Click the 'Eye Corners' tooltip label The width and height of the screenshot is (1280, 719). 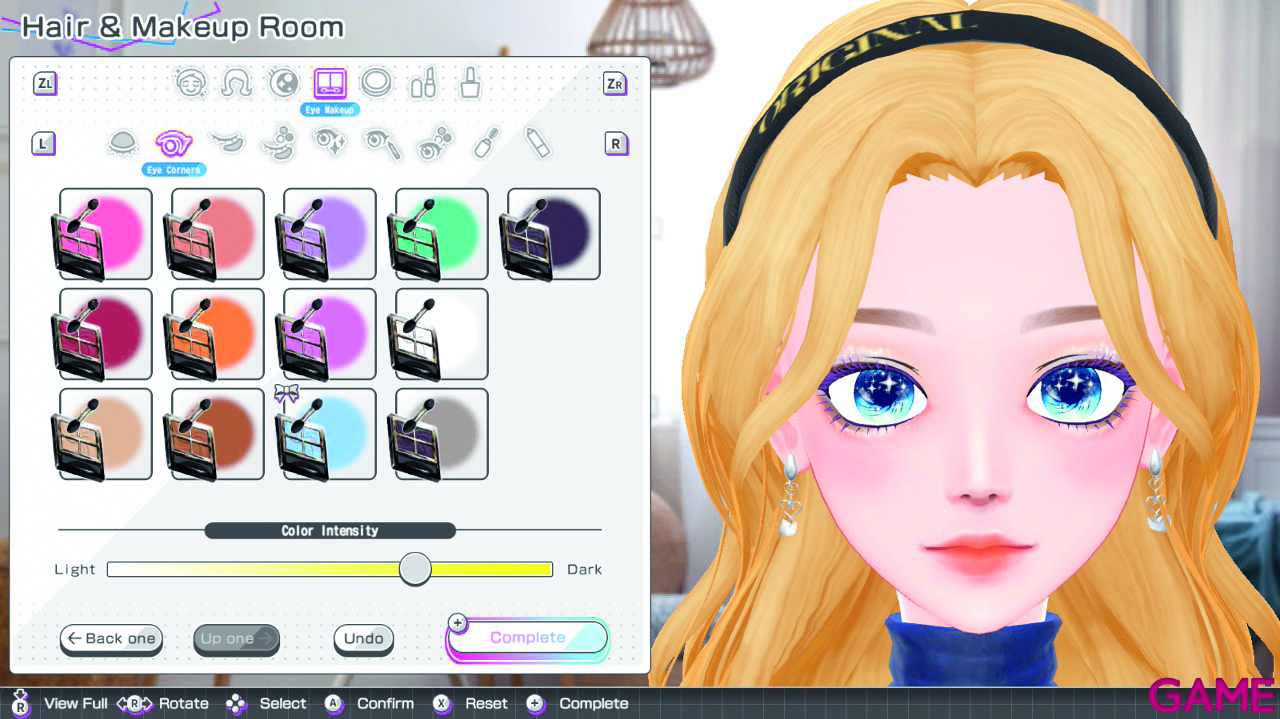pyautogui.click(x=174, y=170)
